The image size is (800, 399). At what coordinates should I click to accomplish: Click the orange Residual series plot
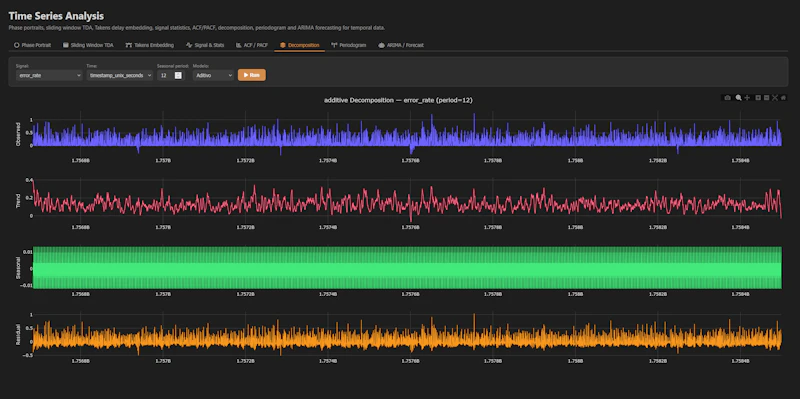pyautogui.click(x=407, y=335)
